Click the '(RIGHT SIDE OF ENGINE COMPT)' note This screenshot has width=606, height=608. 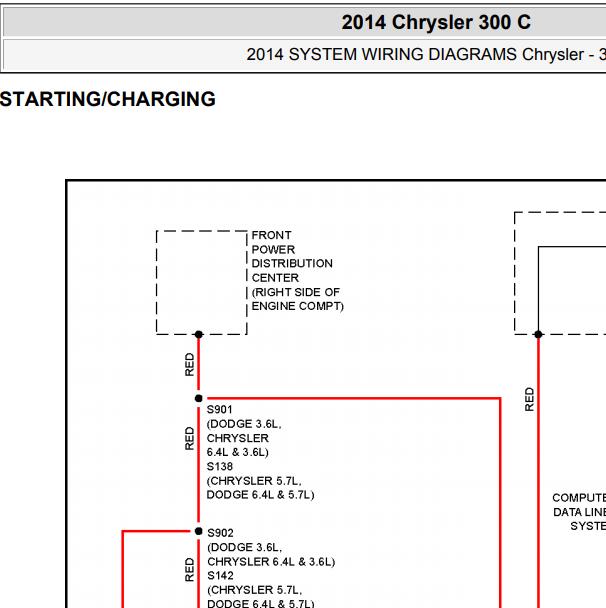coord(297,299)
